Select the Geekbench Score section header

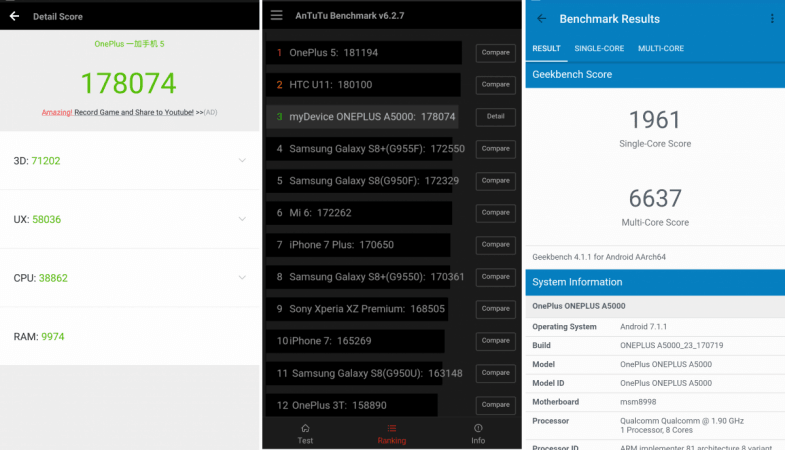click(655, 75)
